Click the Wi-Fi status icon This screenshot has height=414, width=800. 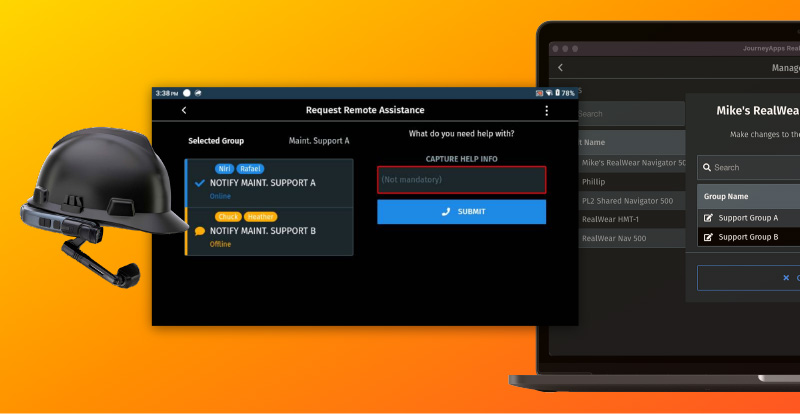point(549,93)
